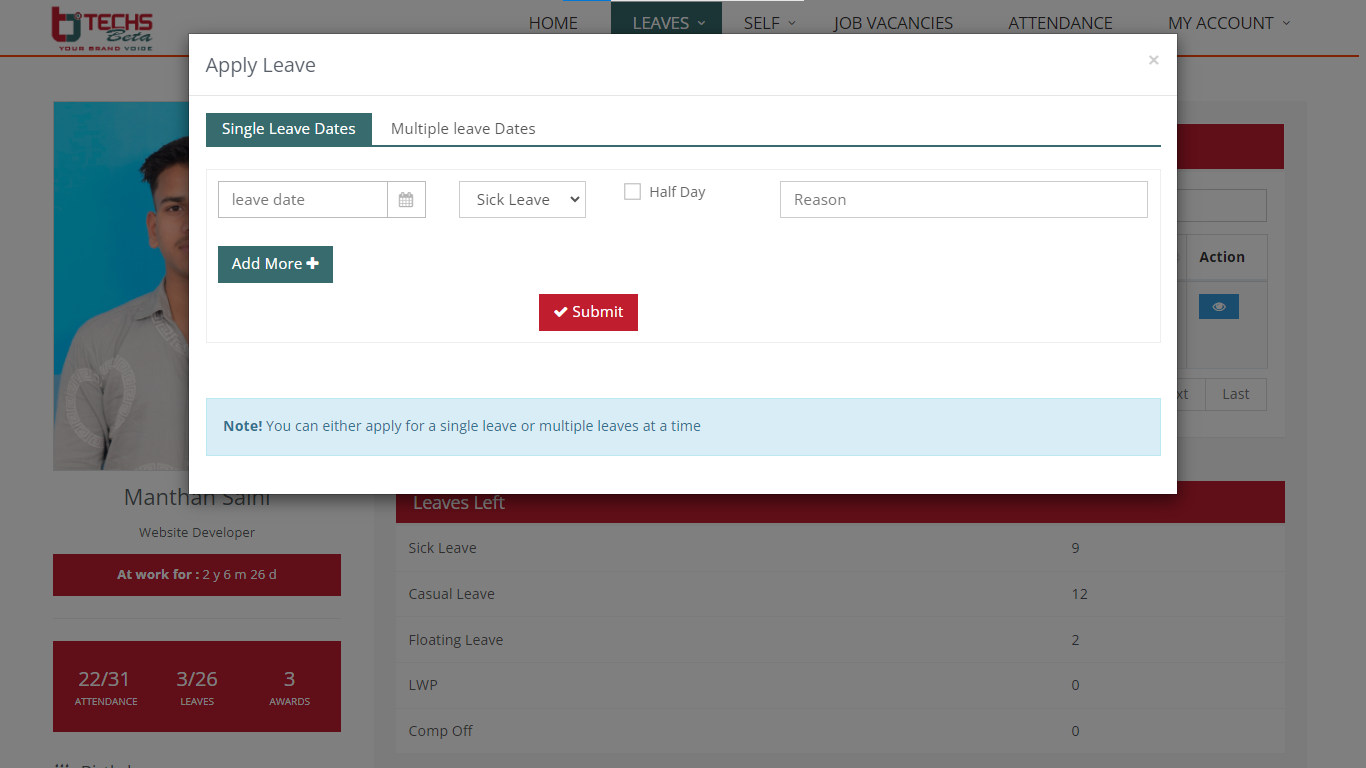Open the Attendance page
The image size is (1366, 768).
click(x=1060, y=22)
